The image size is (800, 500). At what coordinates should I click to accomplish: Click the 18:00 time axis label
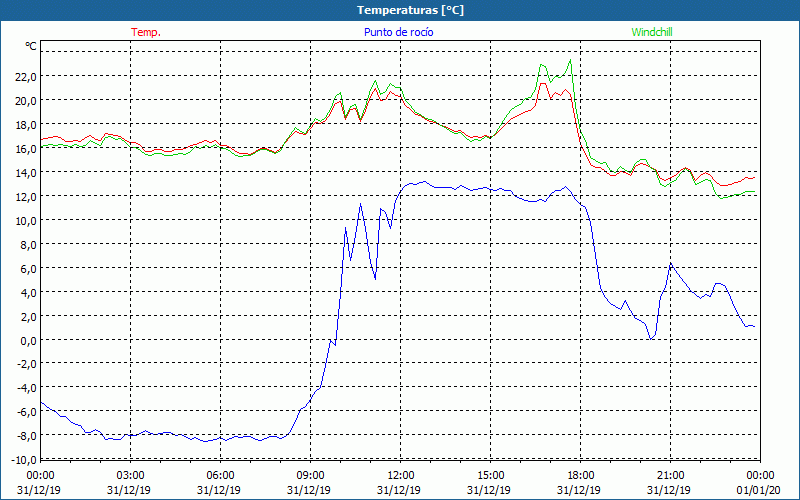pos(581,476)
